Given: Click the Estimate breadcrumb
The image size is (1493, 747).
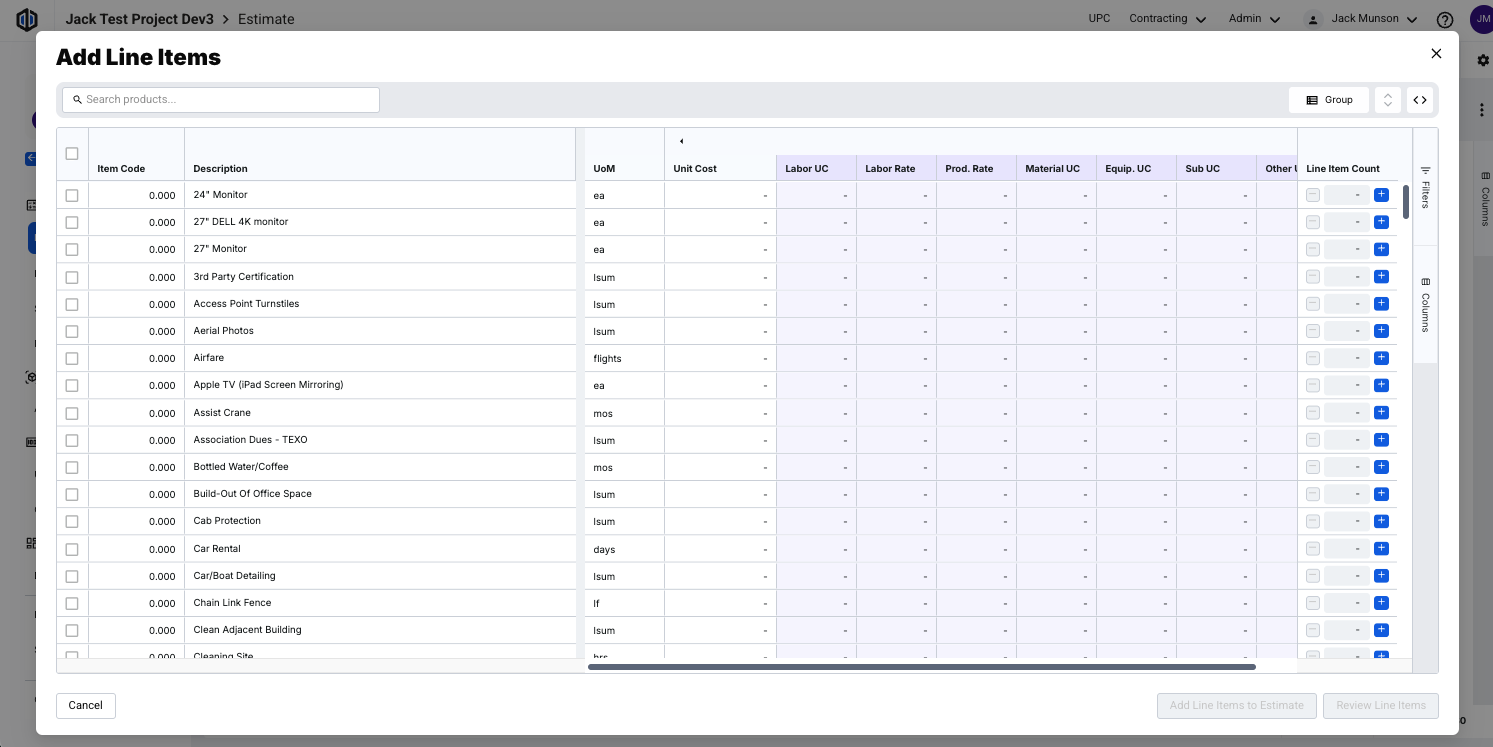Looking at the screenshot, I should [x=265, y=19].
